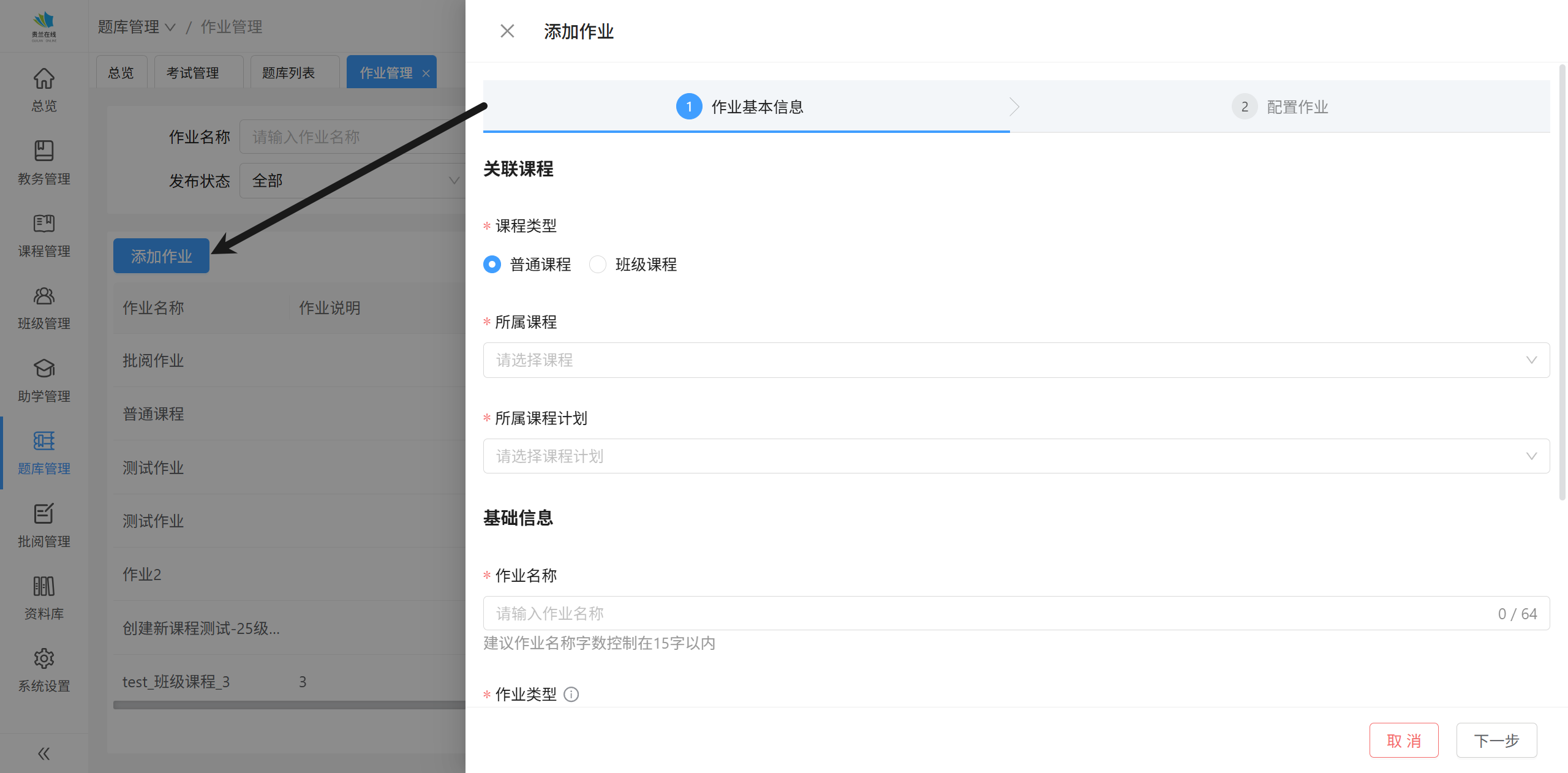The image size is (1568, 773).
Task: Click the 下一步 button
Action: coord(1496,741)
